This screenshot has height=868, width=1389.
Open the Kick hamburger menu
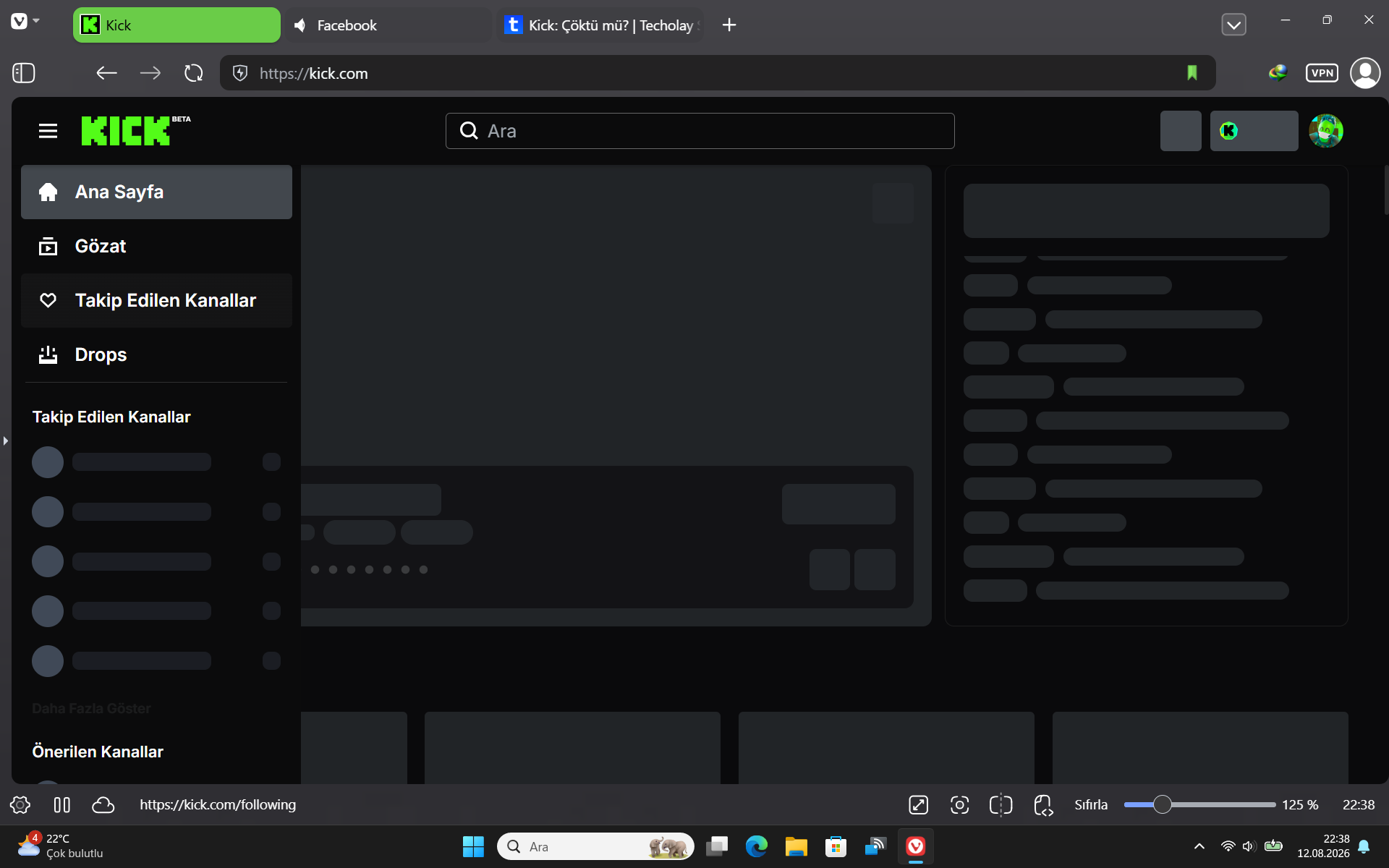[48, 131]
